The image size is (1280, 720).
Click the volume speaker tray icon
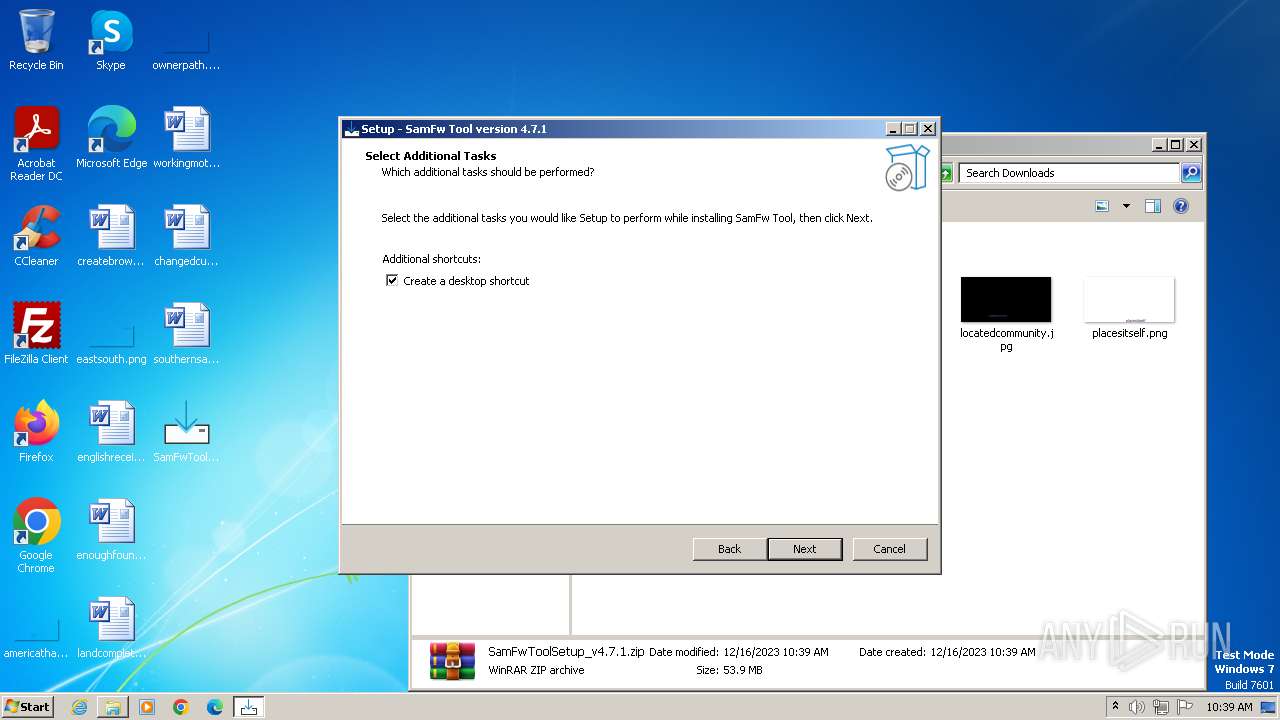pyautogui.click(x=1137, y=707)
